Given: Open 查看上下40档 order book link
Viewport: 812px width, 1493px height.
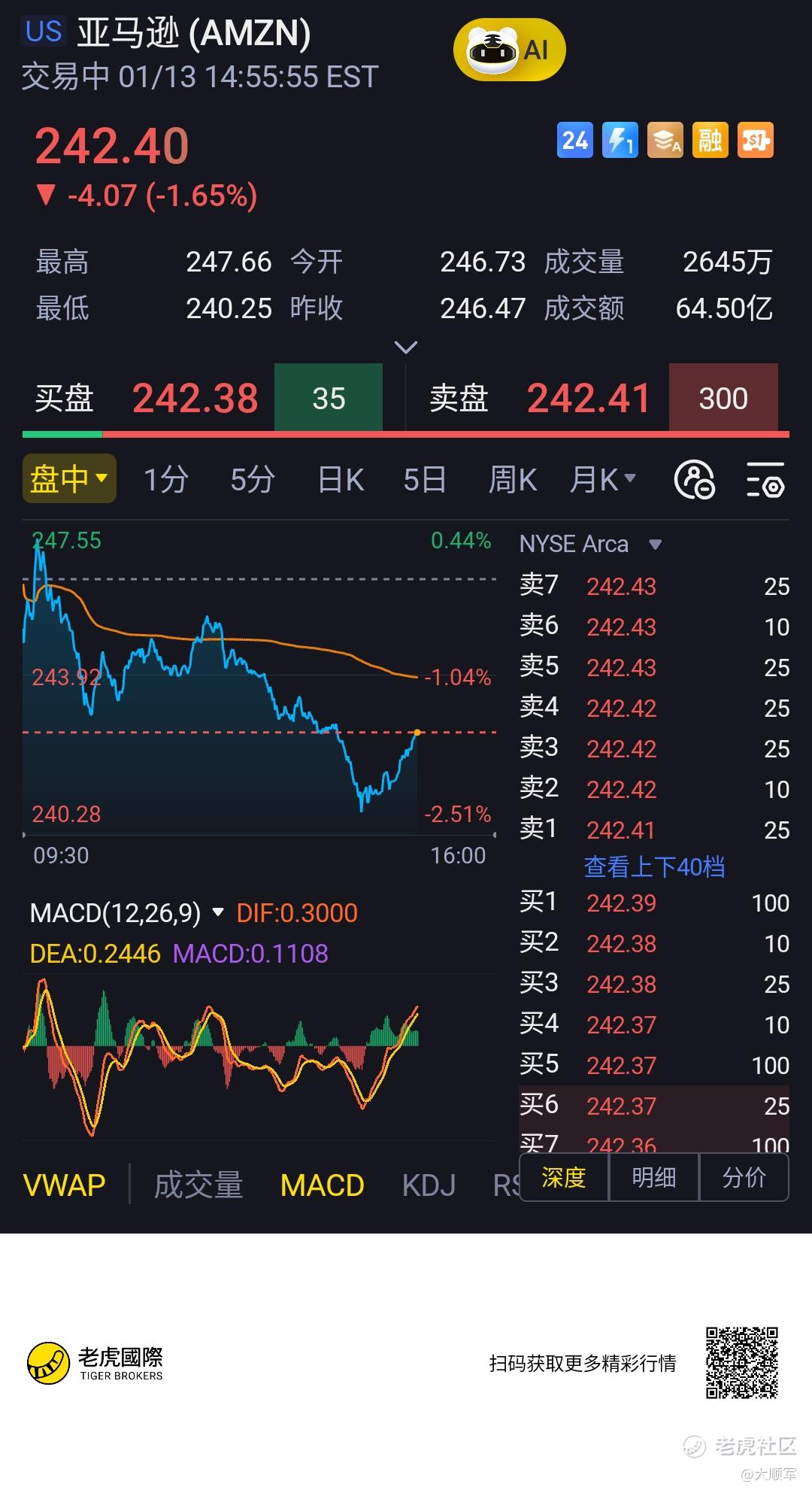Looking at the screenshot, I should click(x=655, y=866).
